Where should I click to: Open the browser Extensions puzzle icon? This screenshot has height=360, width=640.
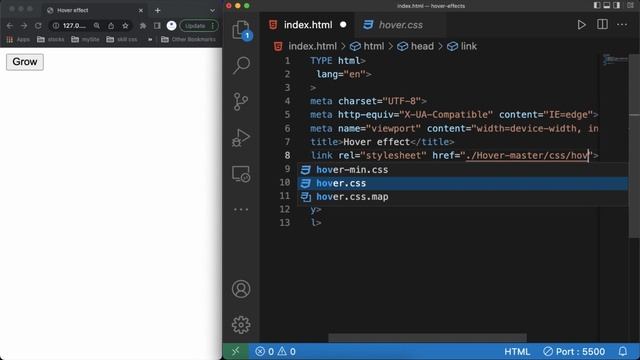click(143, 26)
